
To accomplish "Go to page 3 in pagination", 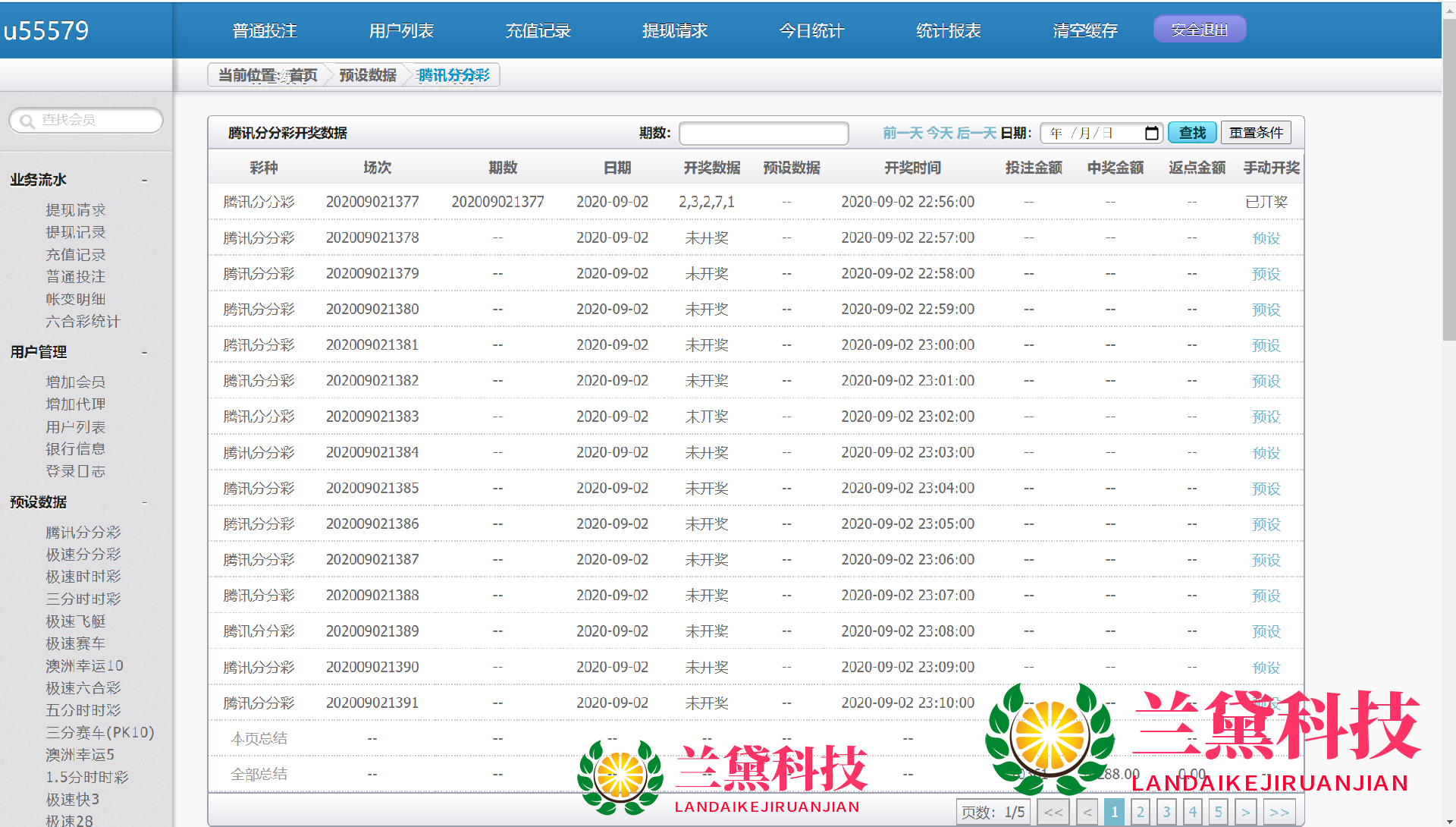I will (x=1166, y=812).
